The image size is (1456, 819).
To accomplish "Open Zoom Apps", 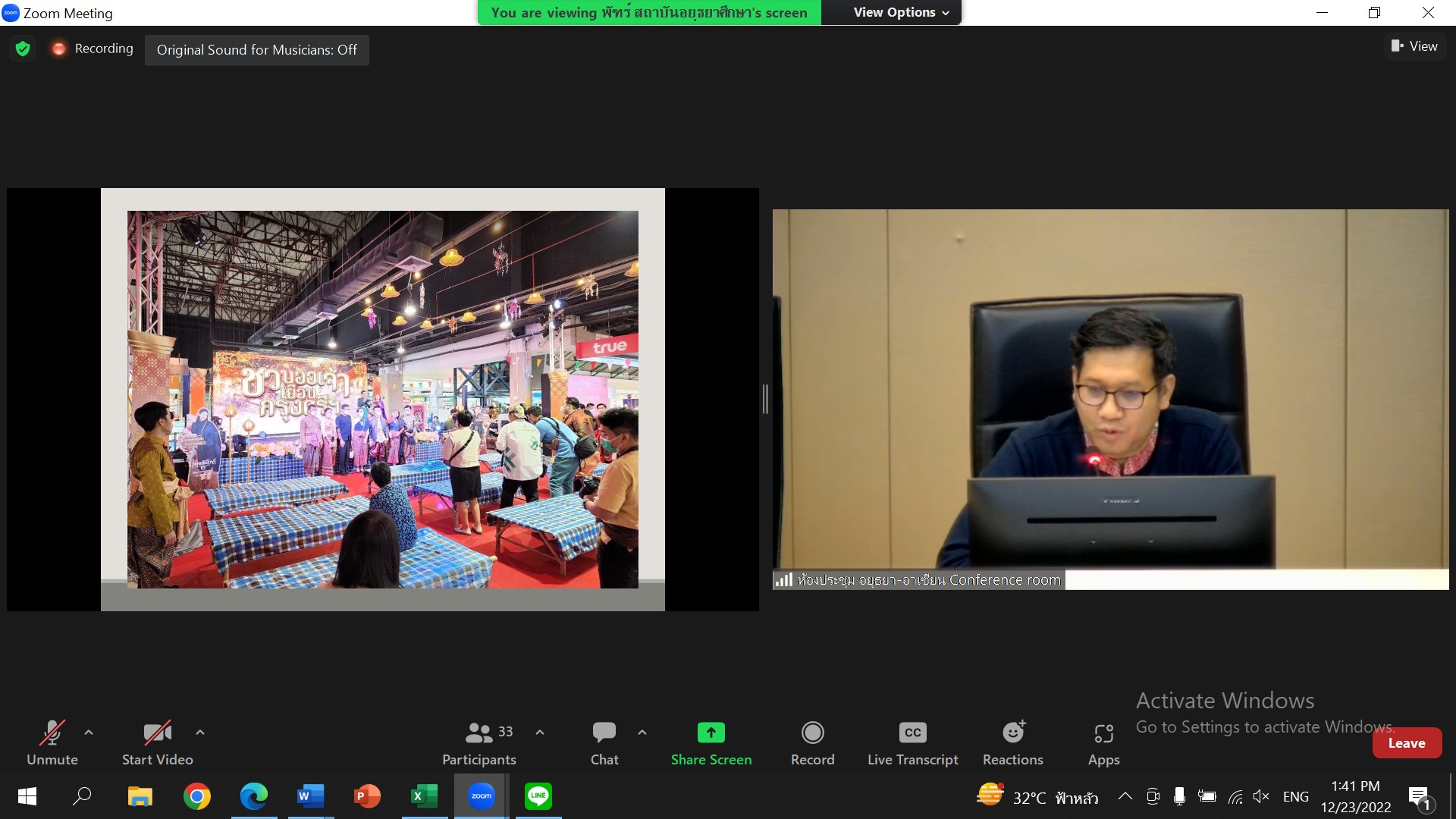I will [1103, 743].
